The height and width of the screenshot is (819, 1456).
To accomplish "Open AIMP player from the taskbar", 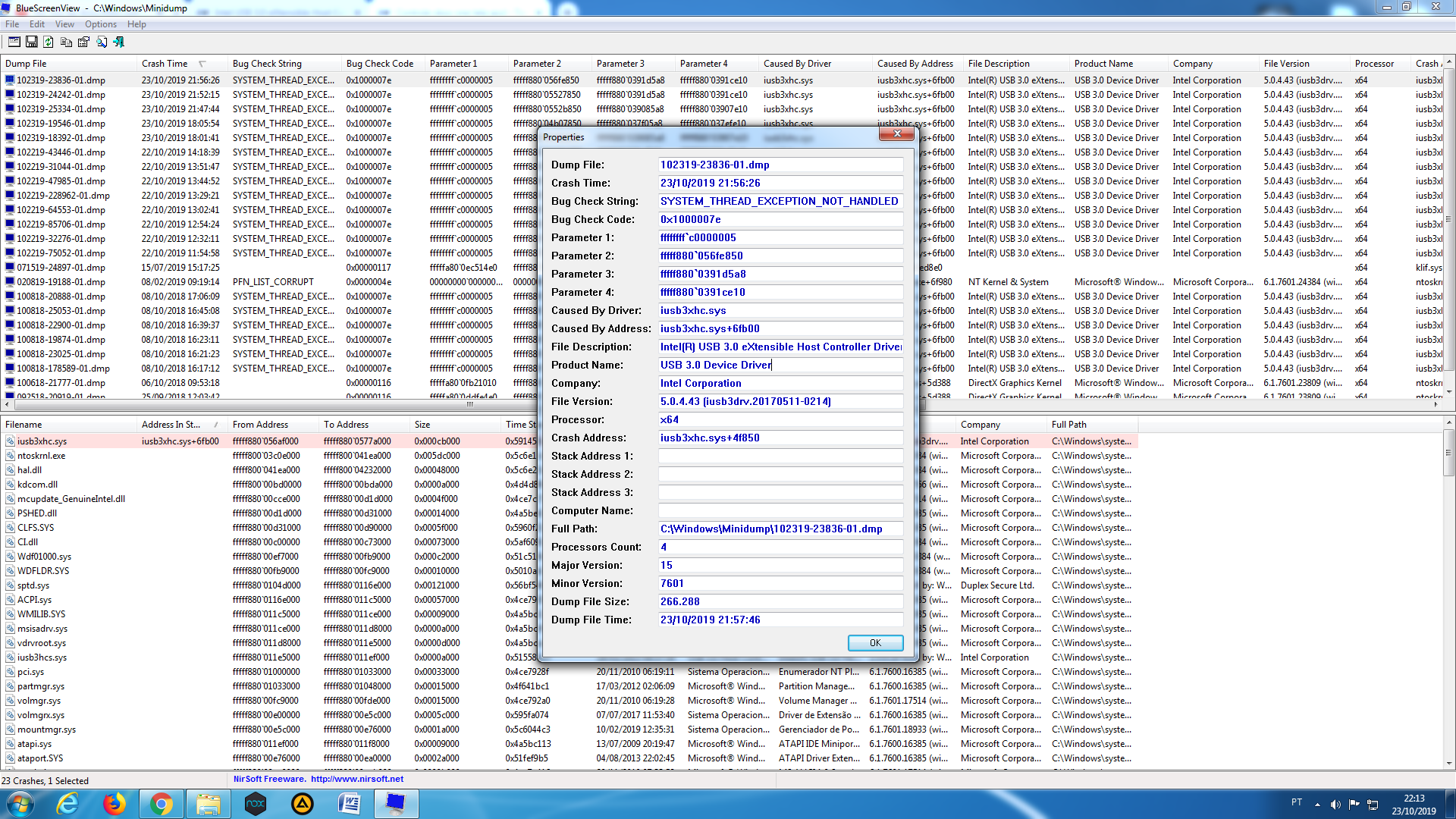I will click(303, 804).
